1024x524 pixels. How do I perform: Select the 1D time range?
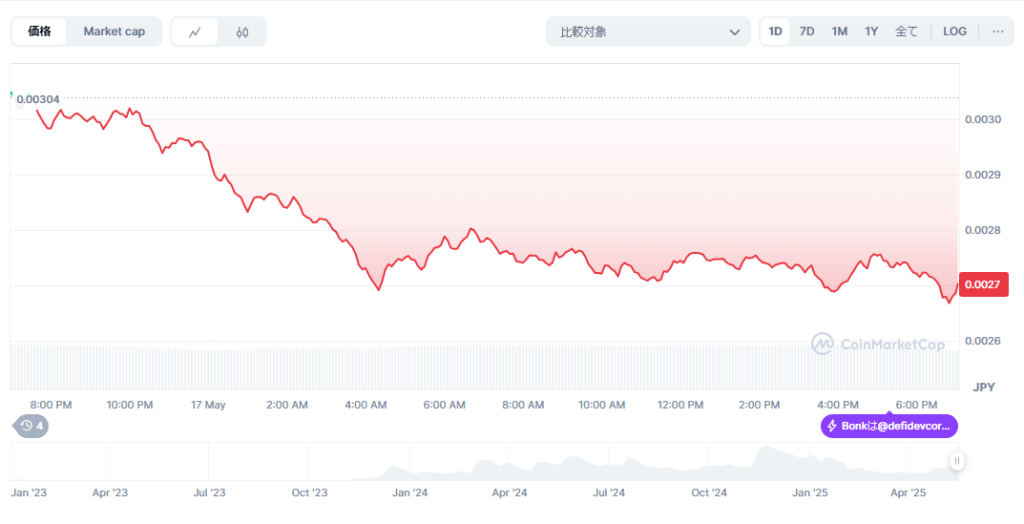(775, 31)
